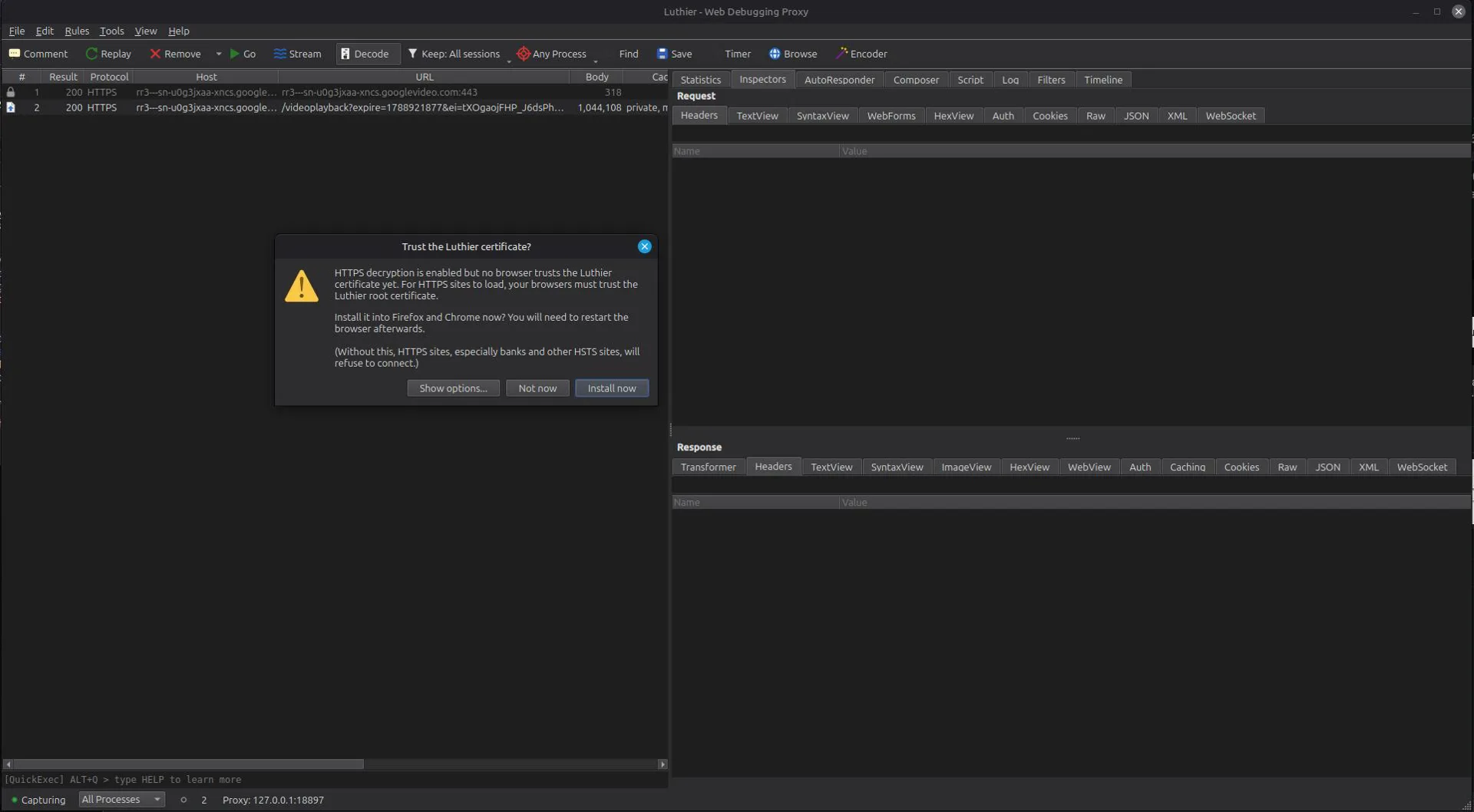Image resolution: width=1474 pixels, height=812 pixels.
Task: Open the Remove dropdown arrow
Action: (x=219, y=54)
